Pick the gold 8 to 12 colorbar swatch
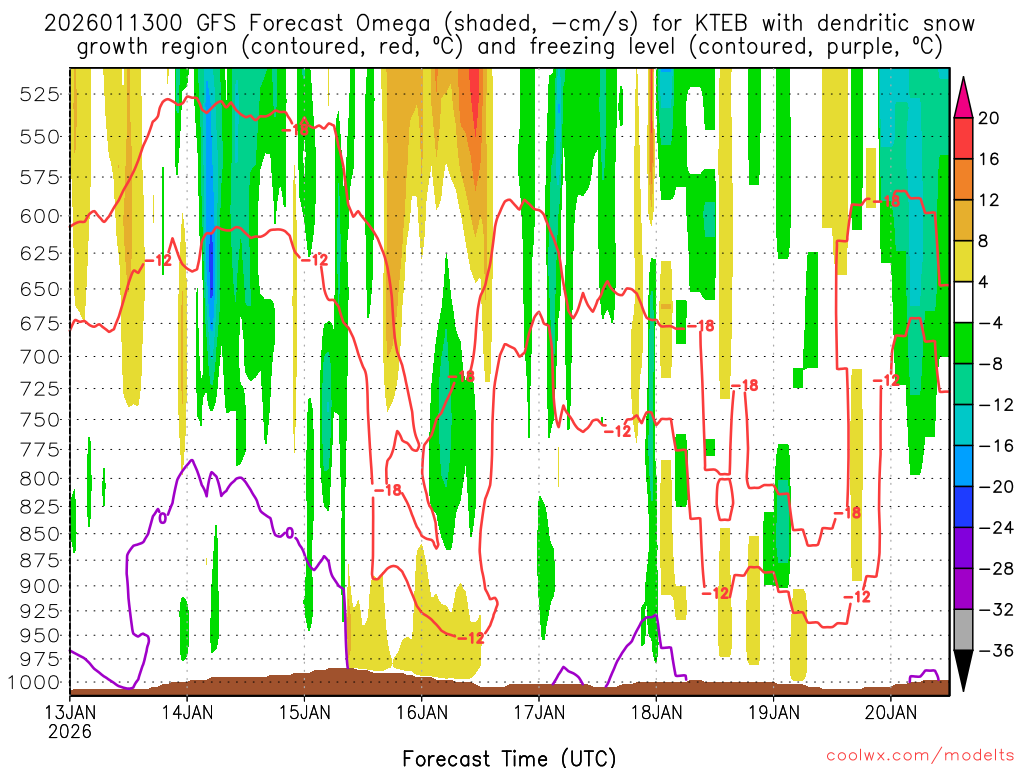This screenshot has height=768, width=1024. [x=963, y=220]
